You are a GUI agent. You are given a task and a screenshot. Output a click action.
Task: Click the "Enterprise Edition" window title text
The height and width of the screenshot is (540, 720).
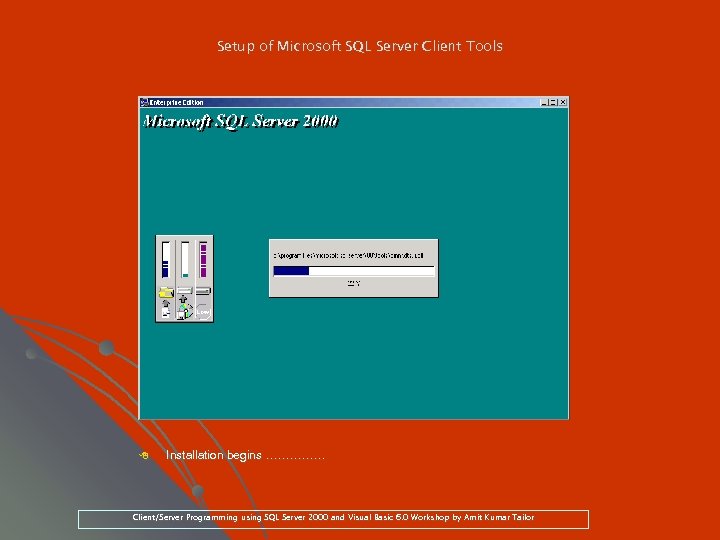tap(176, 102)
